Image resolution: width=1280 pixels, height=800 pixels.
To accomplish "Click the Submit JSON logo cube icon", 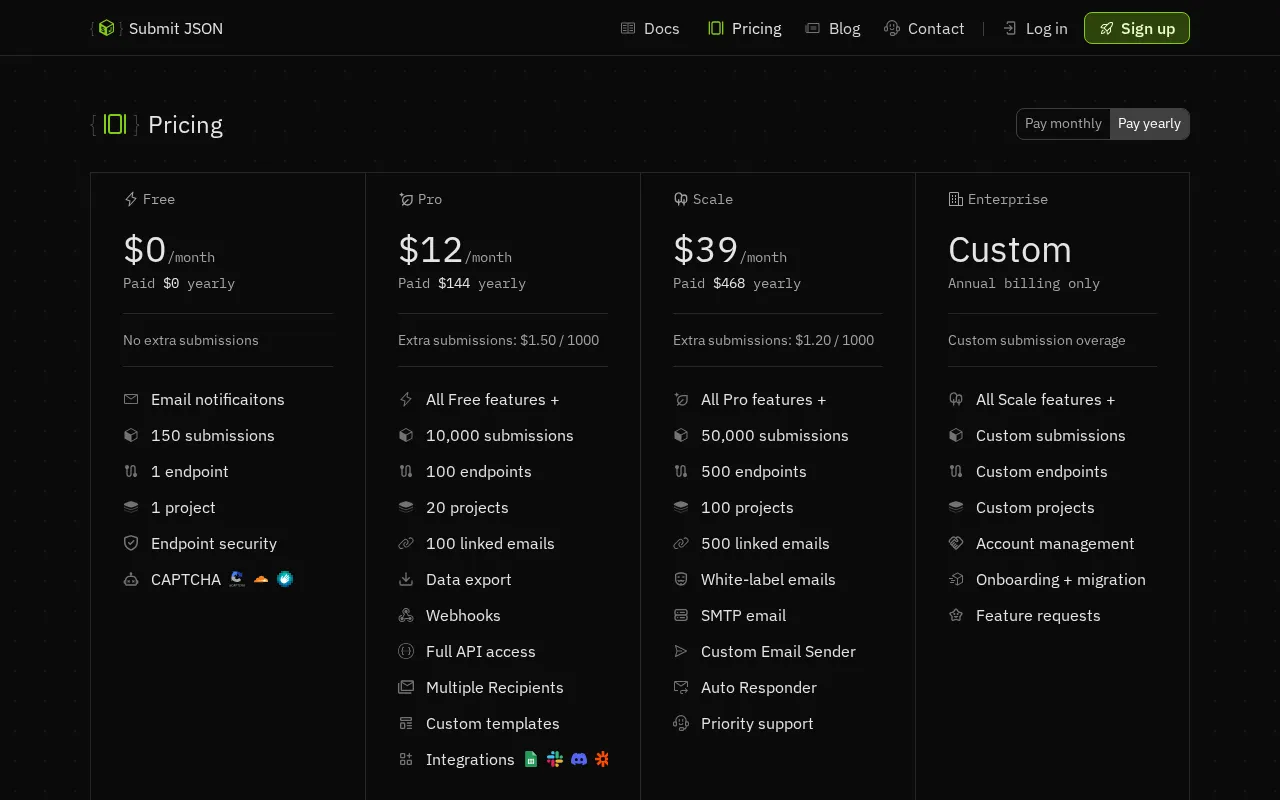I will [x=106, y=28].
